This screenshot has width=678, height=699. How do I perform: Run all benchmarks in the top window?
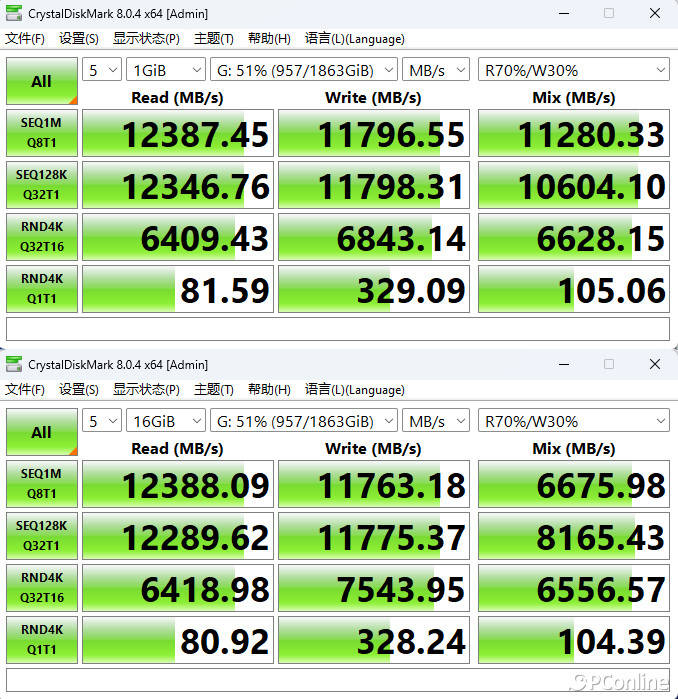[x=41, y=81]
